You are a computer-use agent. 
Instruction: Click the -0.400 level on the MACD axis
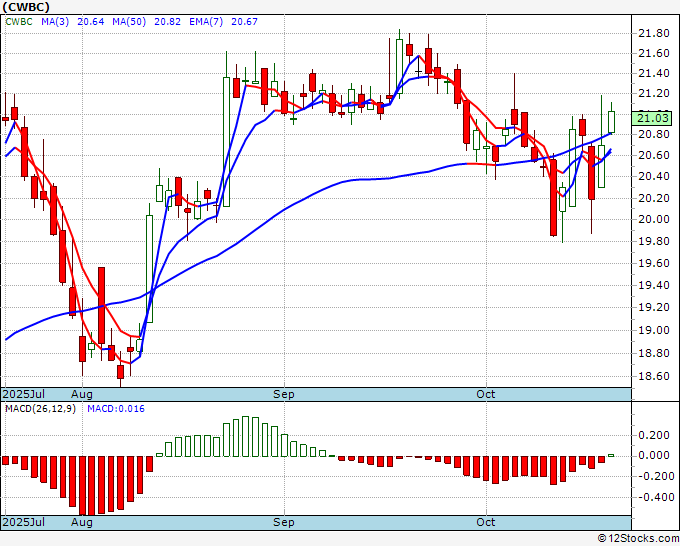point(653,497)
